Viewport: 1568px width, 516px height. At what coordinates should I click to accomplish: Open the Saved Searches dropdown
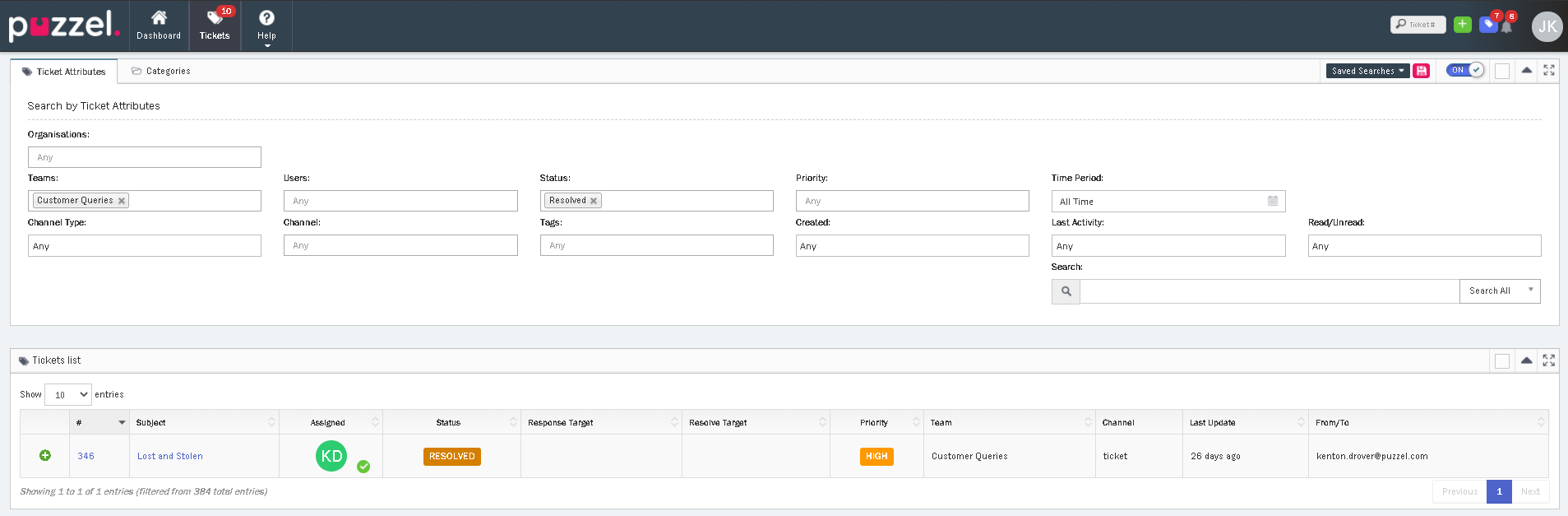pyautogui.click(x=1367, y=71)
